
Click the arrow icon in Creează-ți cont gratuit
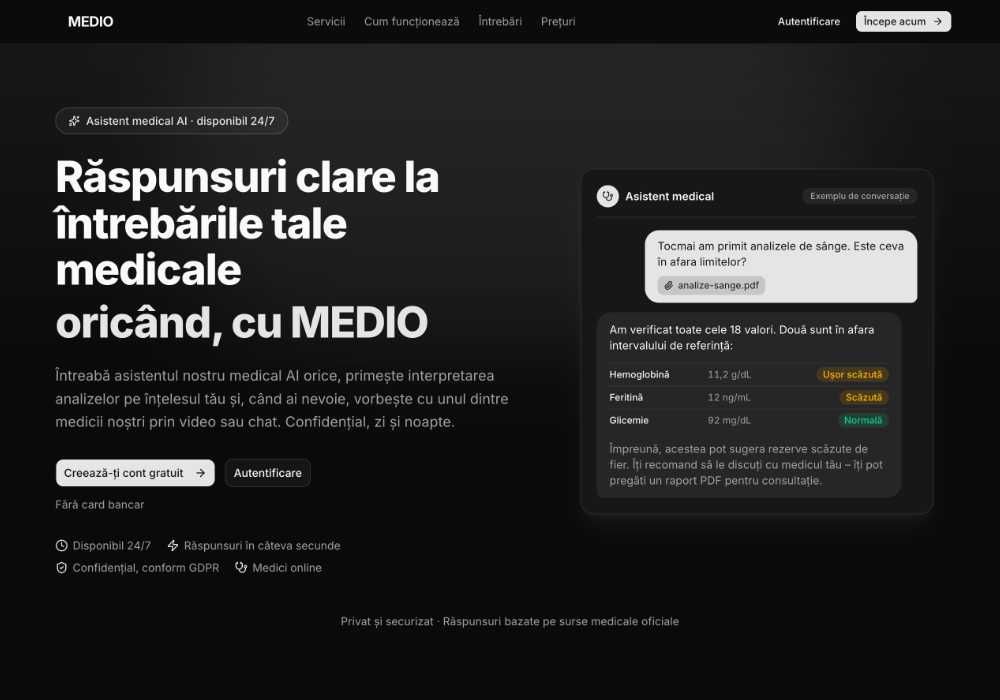tap(200, 473)
